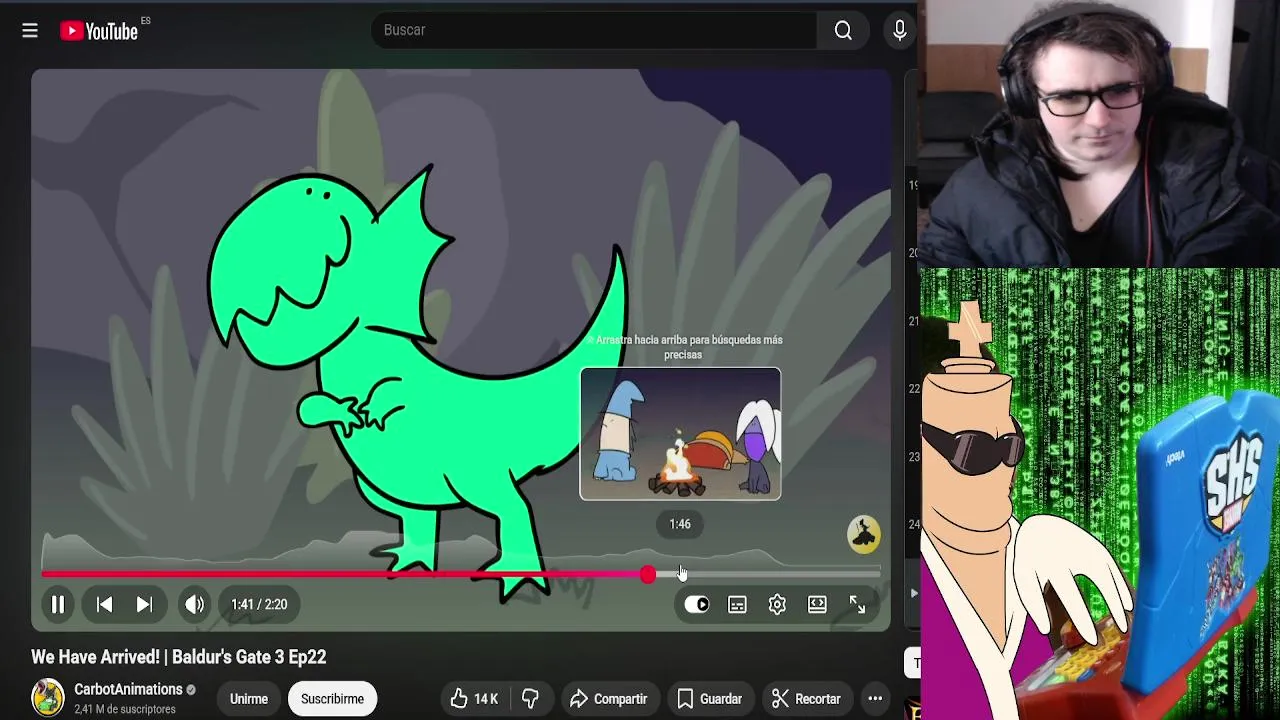Enter fullscreen mode
The width and height of the screenshot is (1280, 720).
[x=857, y=604]
